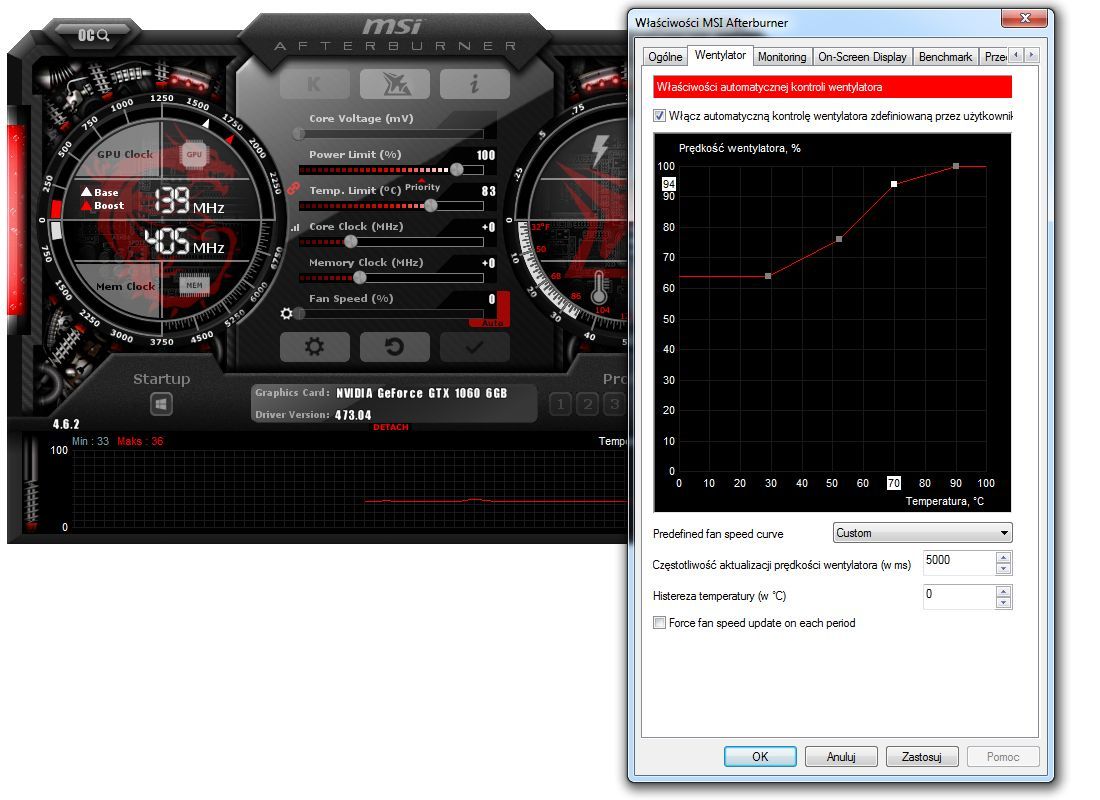This screenshot has width=1100, height=800.
Task: Click the Core Voltage slider handle
Action: click(x=299, y=133)
